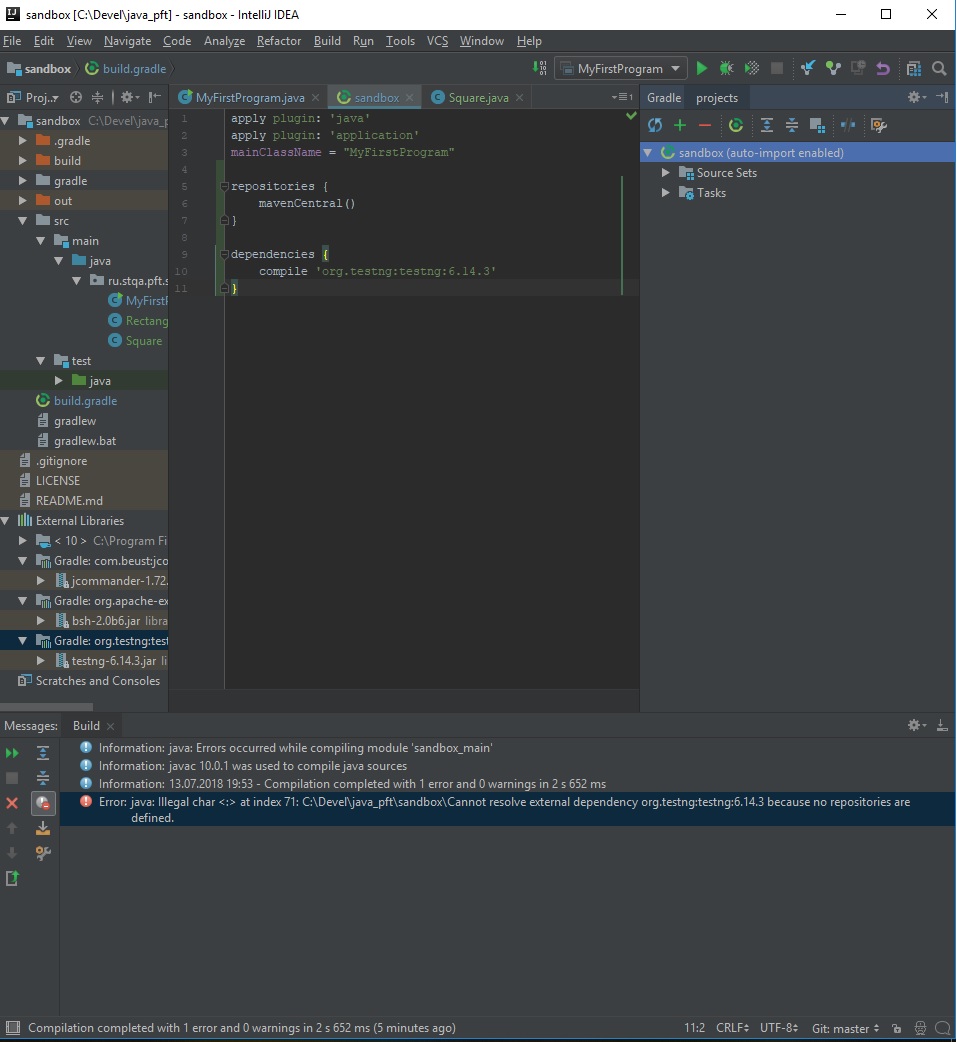Click the VCS commit changes icon
Screen dimensions: 957x1042
(x=833, y=68)
